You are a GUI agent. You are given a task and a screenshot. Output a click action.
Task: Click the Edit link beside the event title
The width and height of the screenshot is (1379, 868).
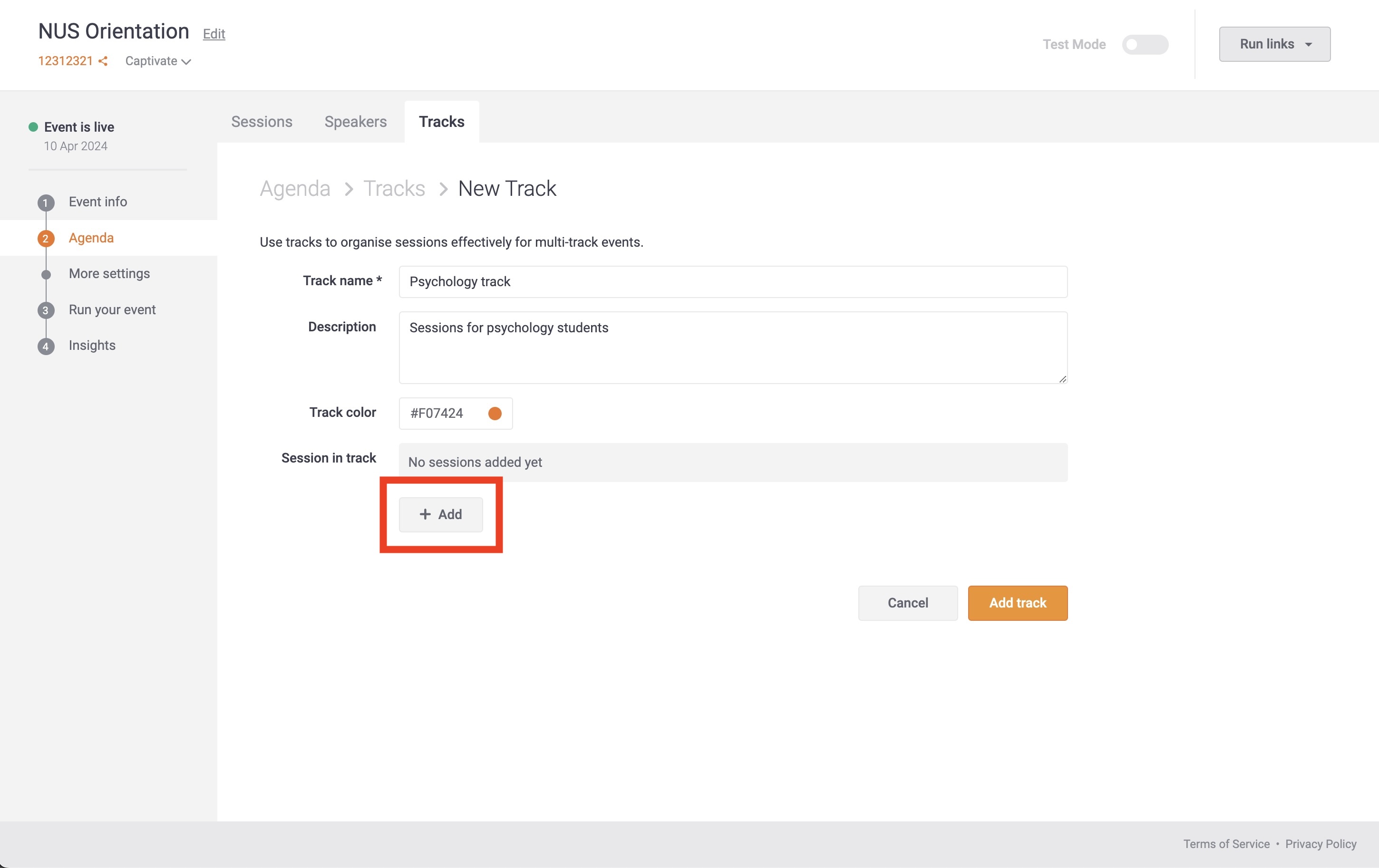(214, 34)
